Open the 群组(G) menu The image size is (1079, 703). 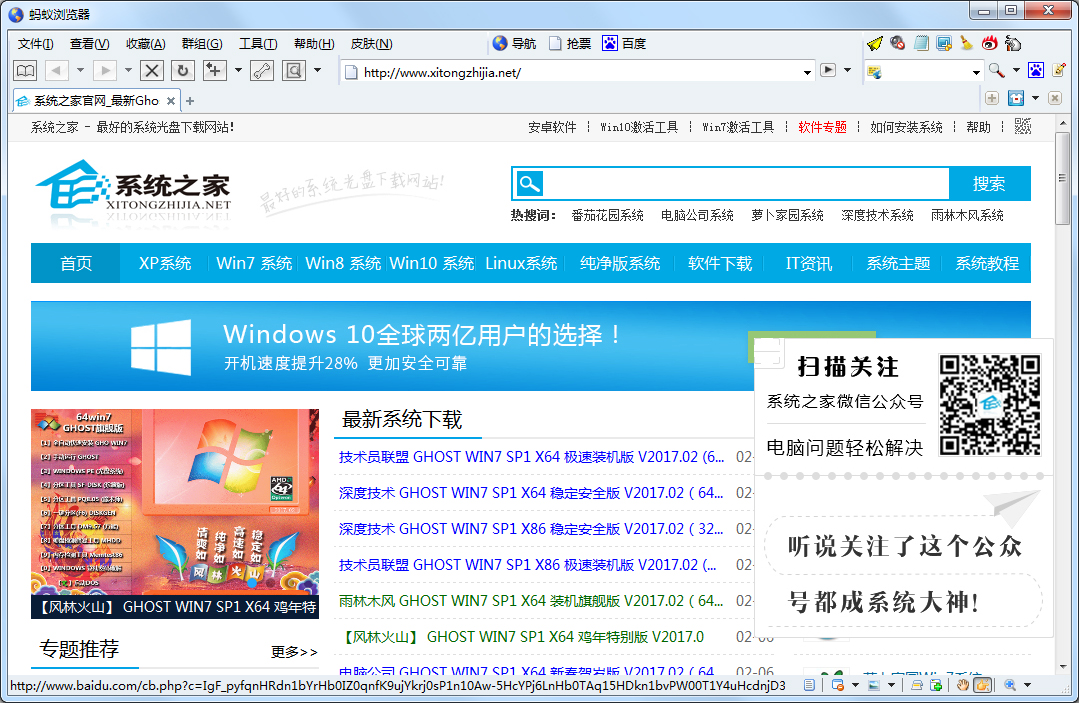(202, 44)
